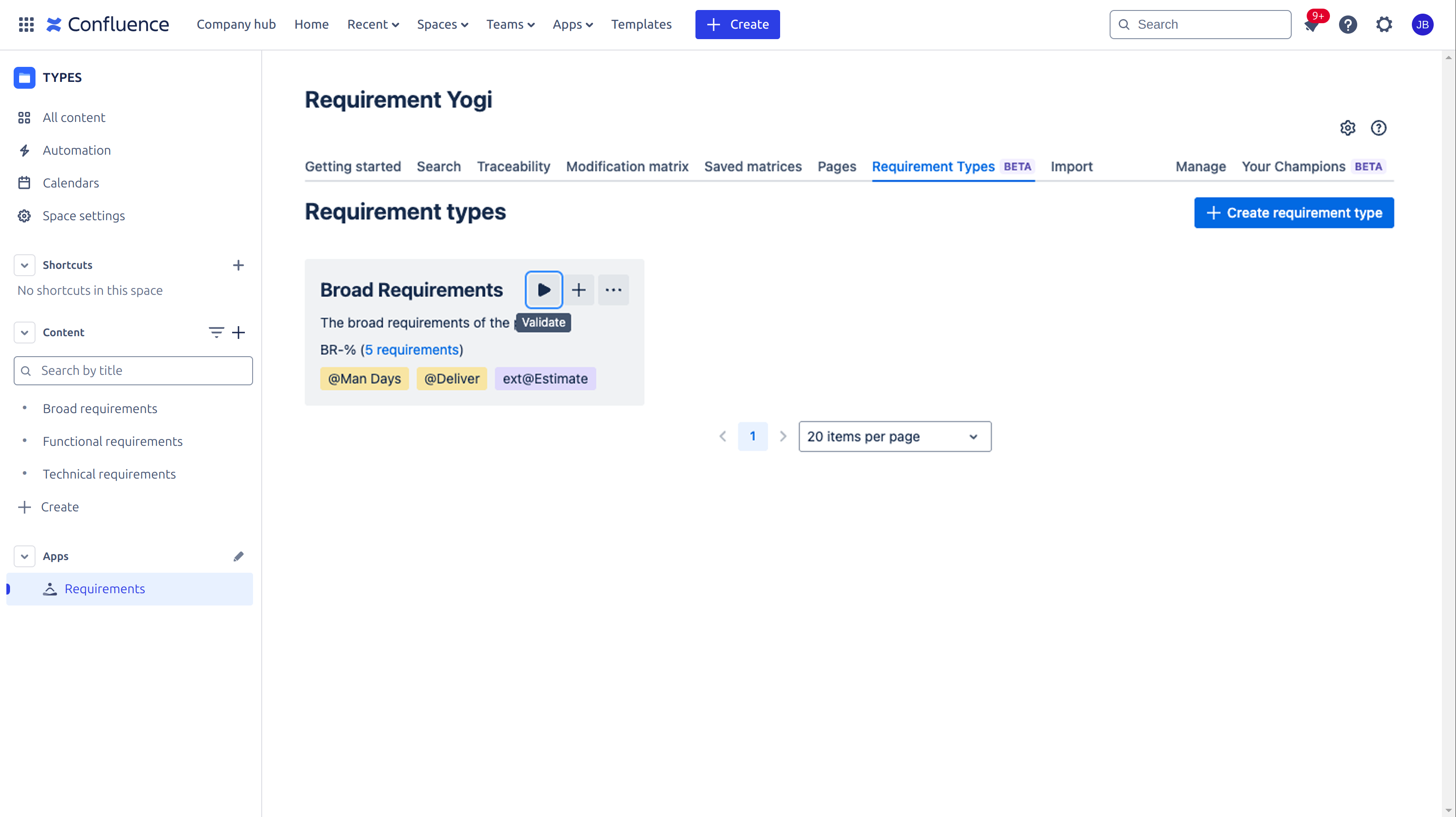Open the 20 items per page dropdown
Screen dimensions: 1456x817
894,436
